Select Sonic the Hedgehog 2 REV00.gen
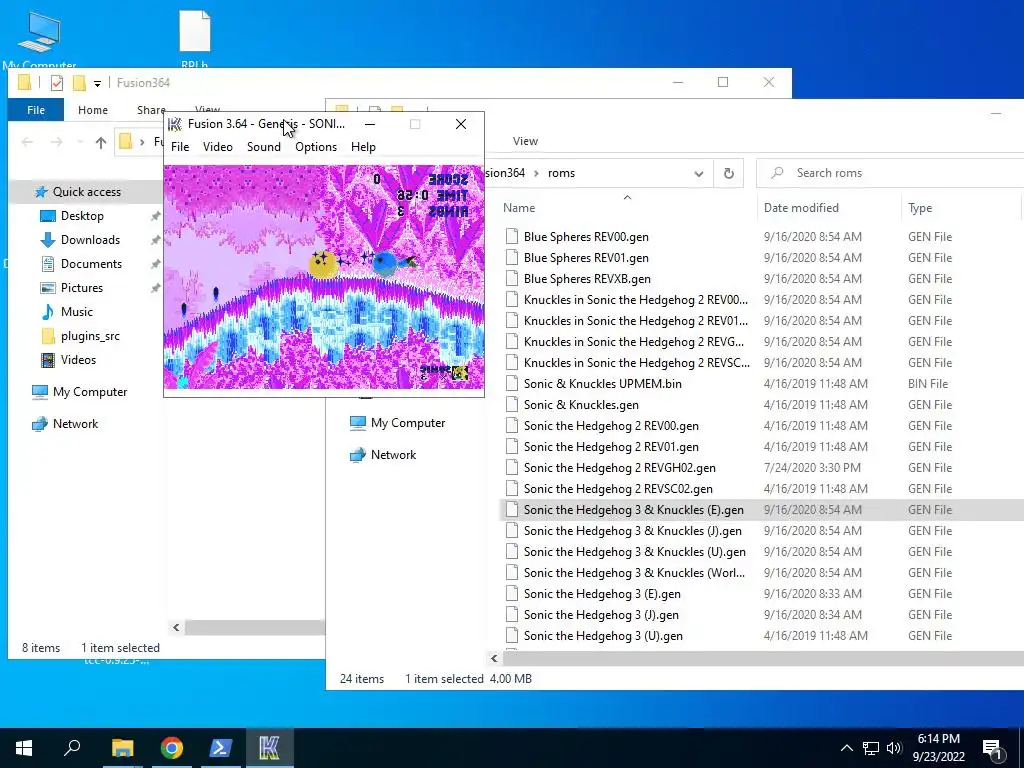Image resolution: width=1024 pixels, height=768 pixels. [x=611, y=426]
